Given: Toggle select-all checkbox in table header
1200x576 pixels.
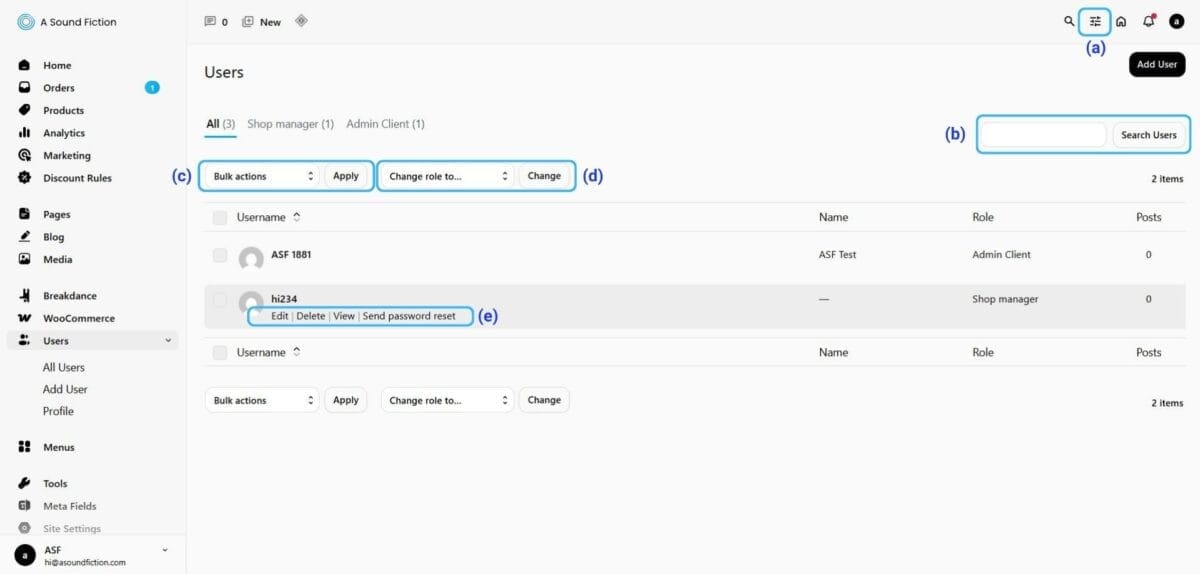Looking at the screenshot, I should (220, 217).
